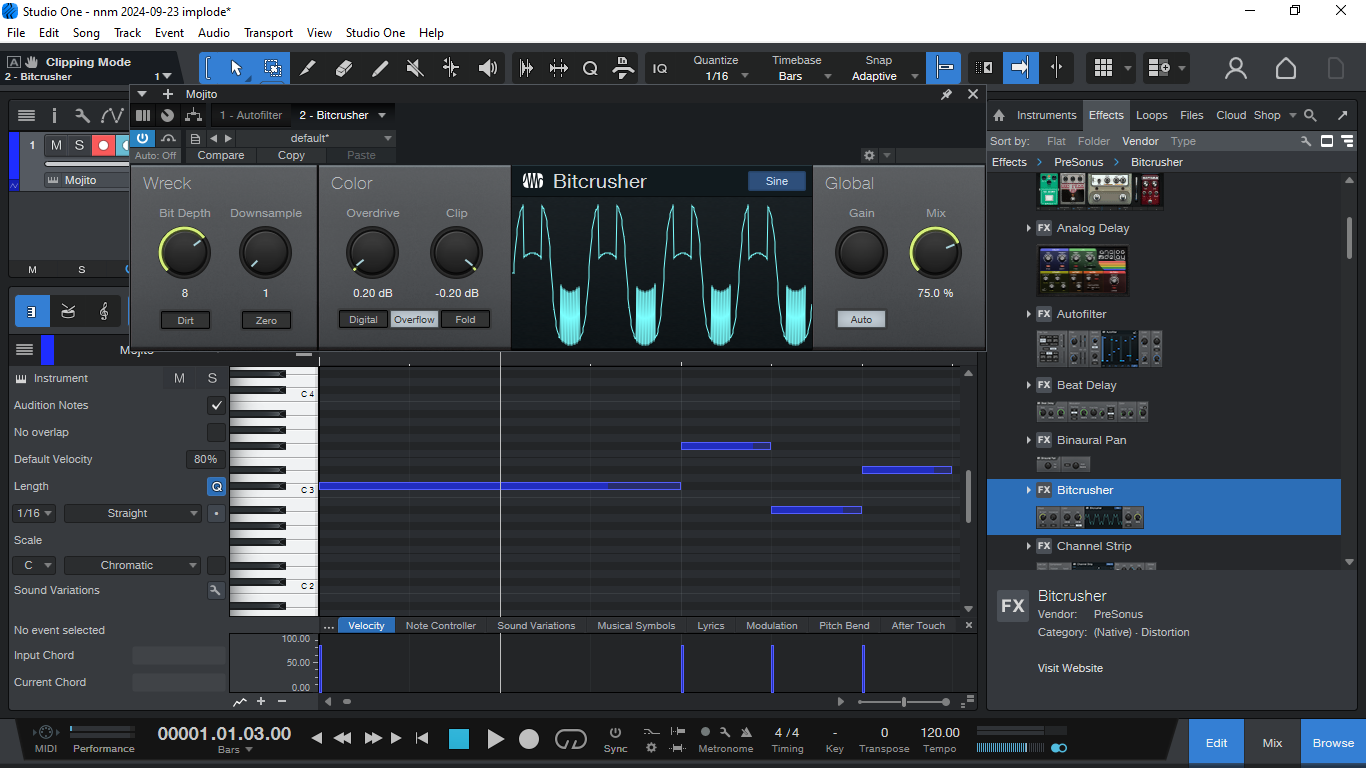
Task: Switch to the Loops browser tab
Action: pos(1151,115)
